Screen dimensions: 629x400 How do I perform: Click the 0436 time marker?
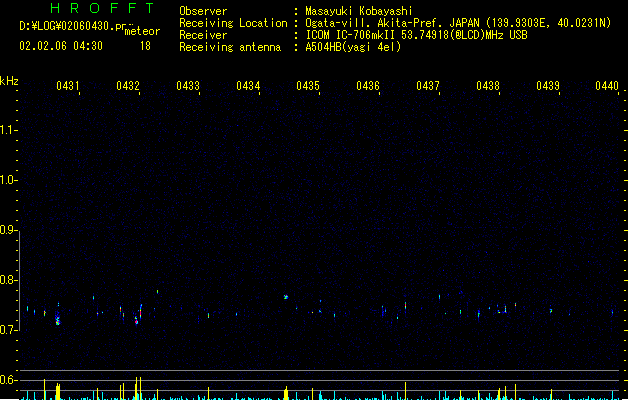(x=368, y=86)
